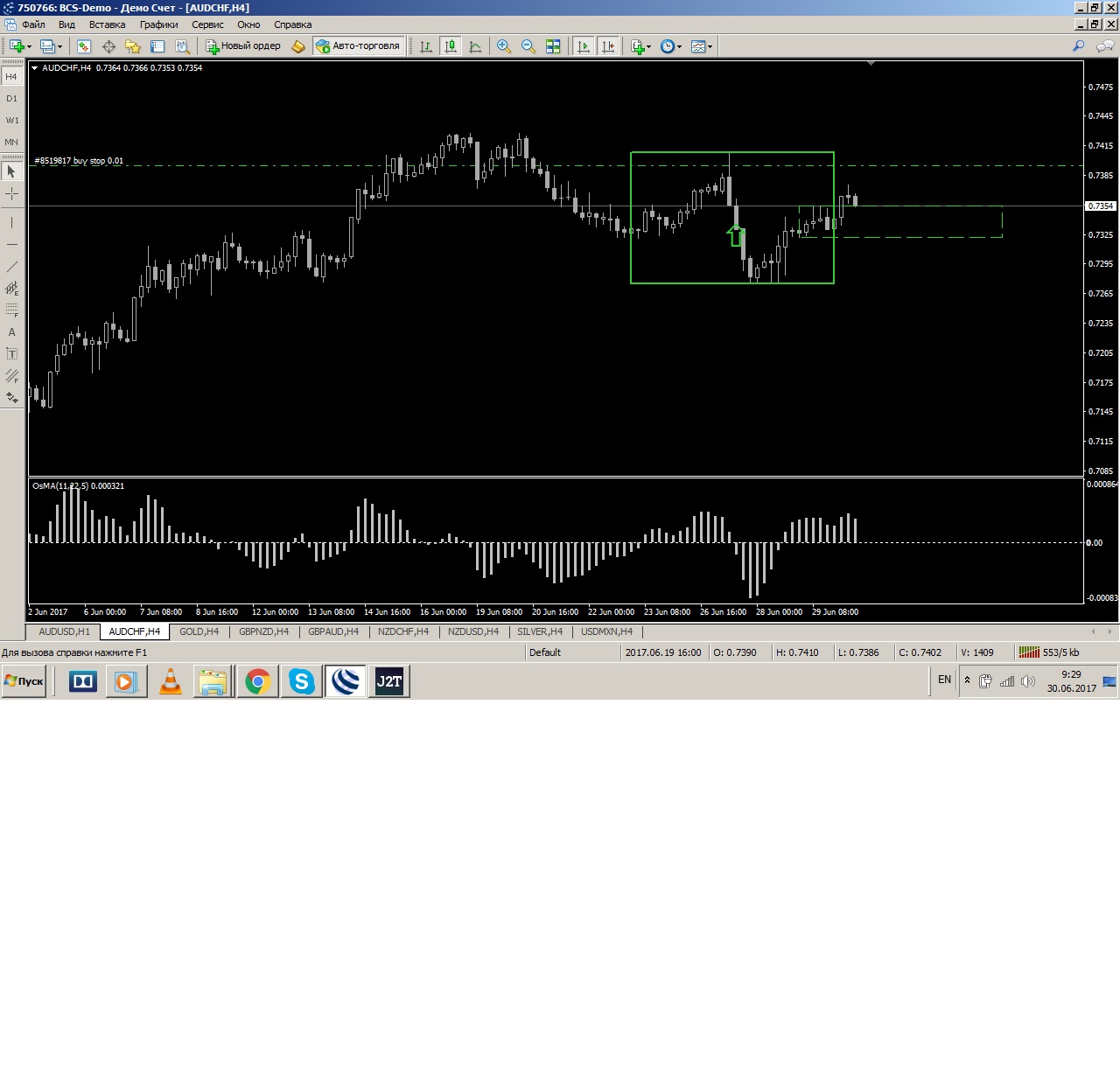Select the W1 timeframe button

coord(11,121)
